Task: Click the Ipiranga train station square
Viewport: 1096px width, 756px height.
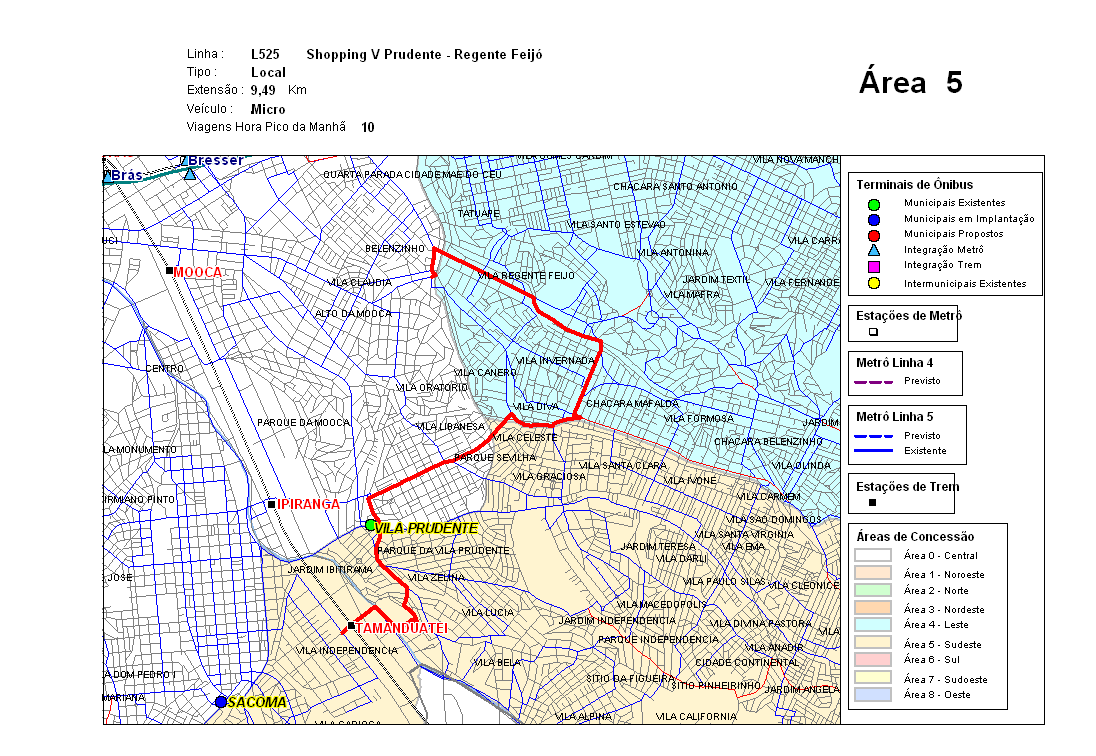Action: click(x=271, y=504)
